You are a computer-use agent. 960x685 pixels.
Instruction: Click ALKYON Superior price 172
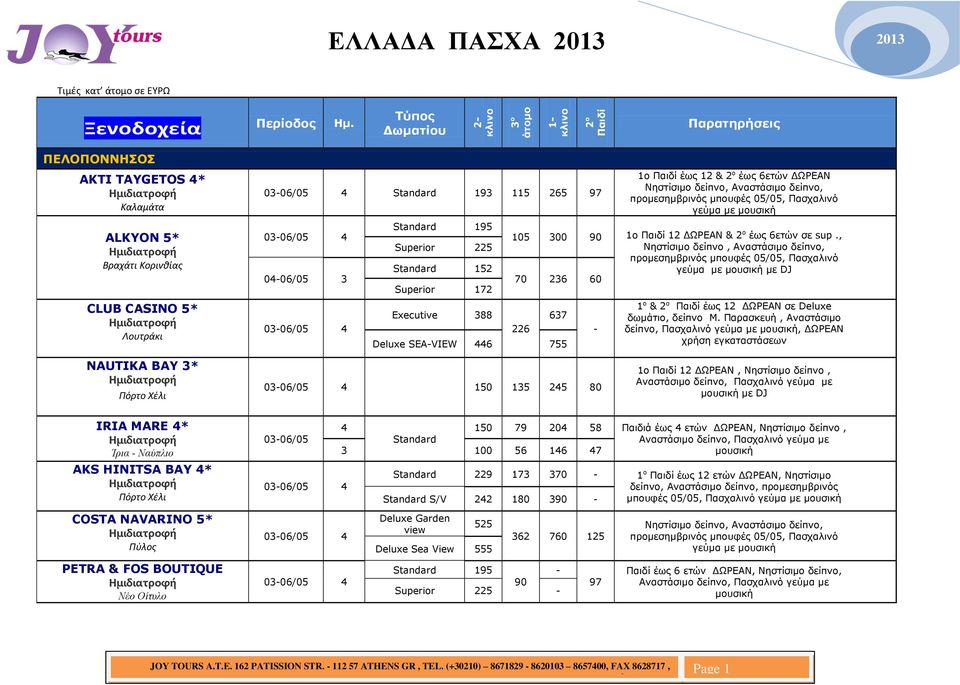483,290
